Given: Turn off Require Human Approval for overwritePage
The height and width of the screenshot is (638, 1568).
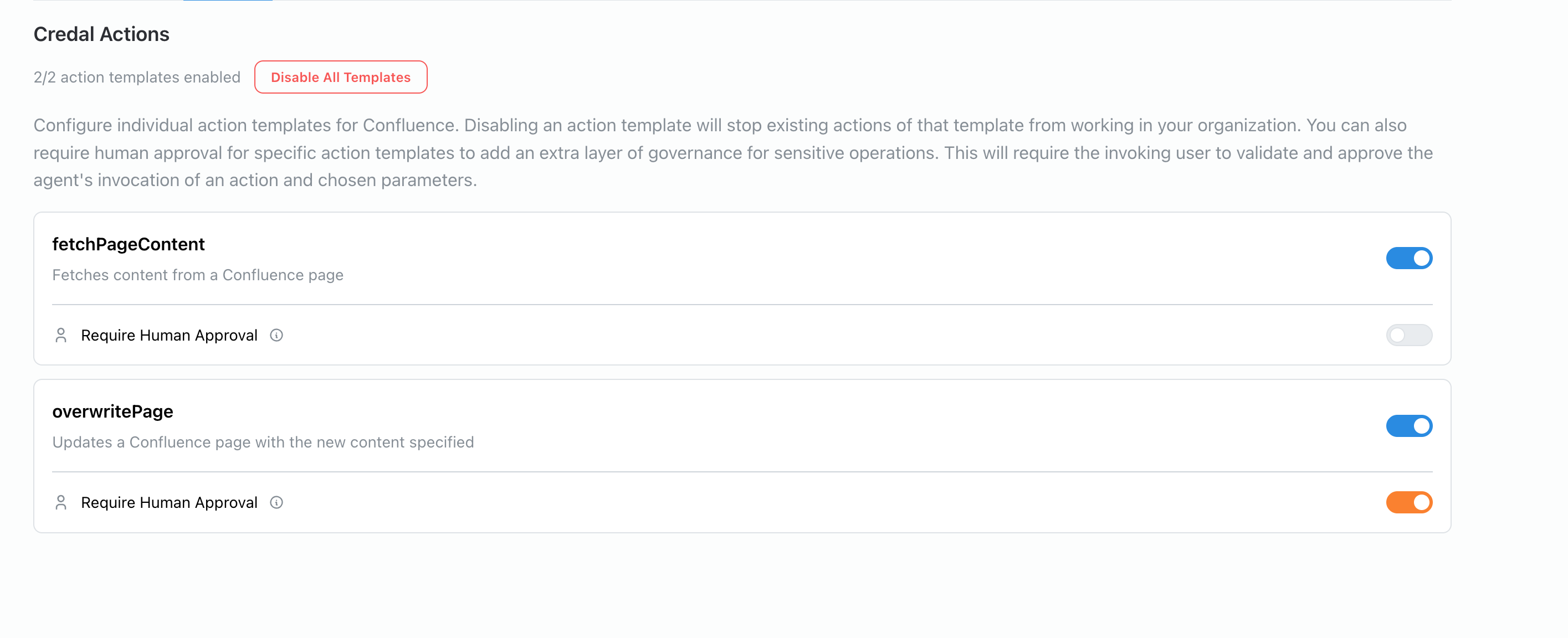Looking at the screenshot, I should [1409, 502].
